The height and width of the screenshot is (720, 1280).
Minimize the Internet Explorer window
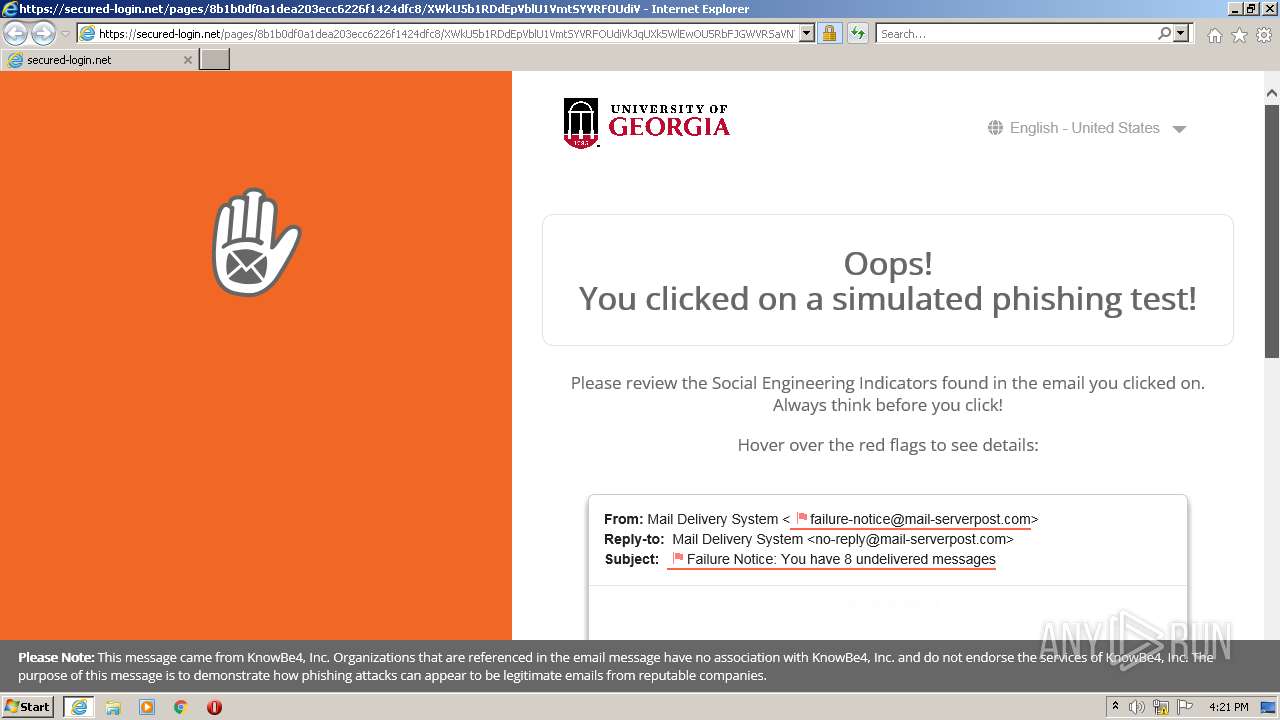[1235, 9]
